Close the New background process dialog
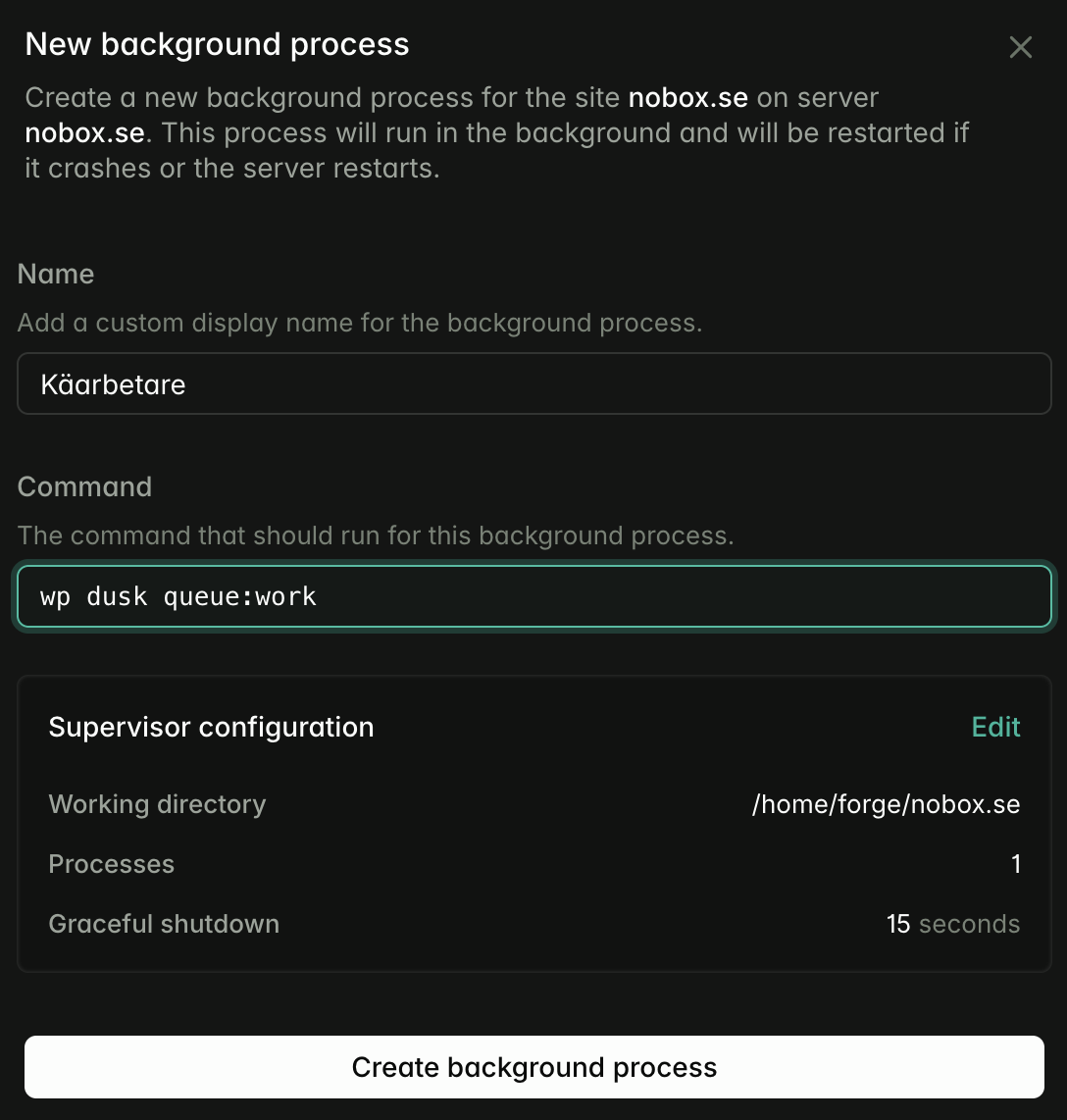 coord(1020,46)
